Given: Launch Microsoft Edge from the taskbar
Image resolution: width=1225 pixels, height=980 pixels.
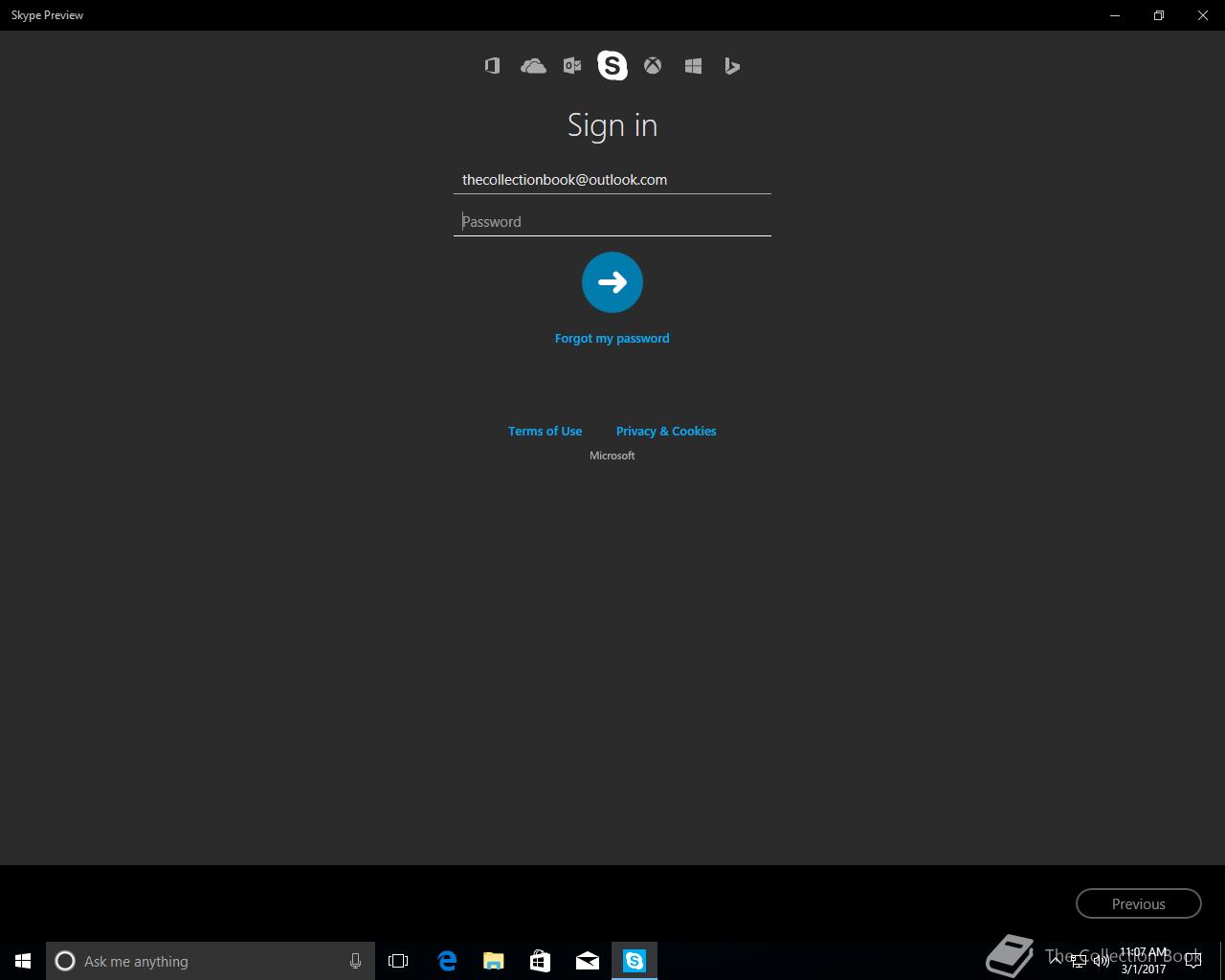Looking at the screenshot, I should point(447,961).
